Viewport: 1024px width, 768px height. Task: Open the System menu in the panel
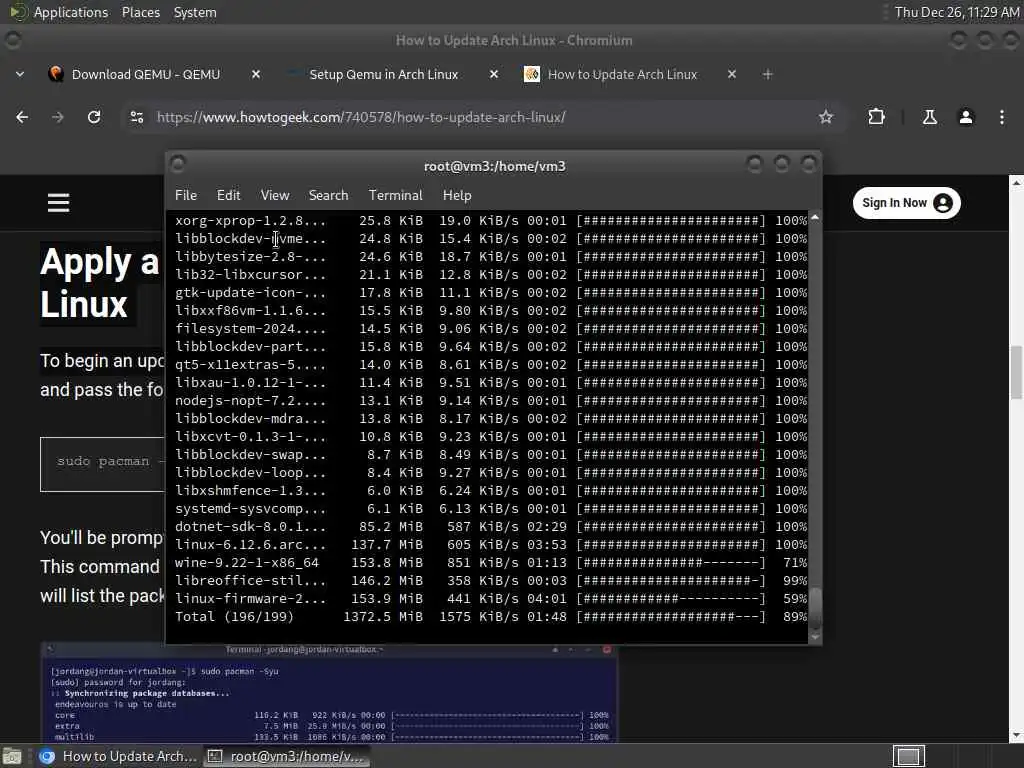pyautogui.click(x=195, y=12)
